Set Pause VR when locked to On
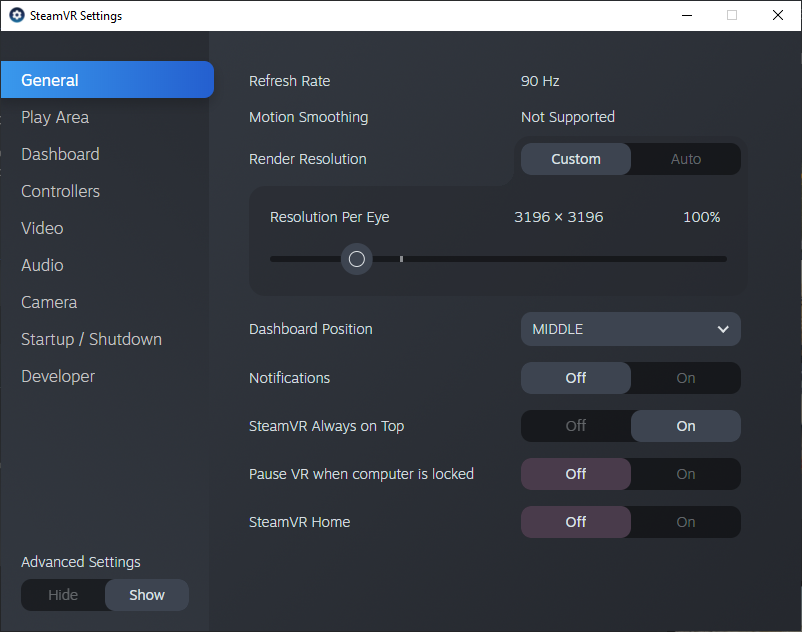The width and height of the screenshot is (802, 632). (x=686, y=474)
